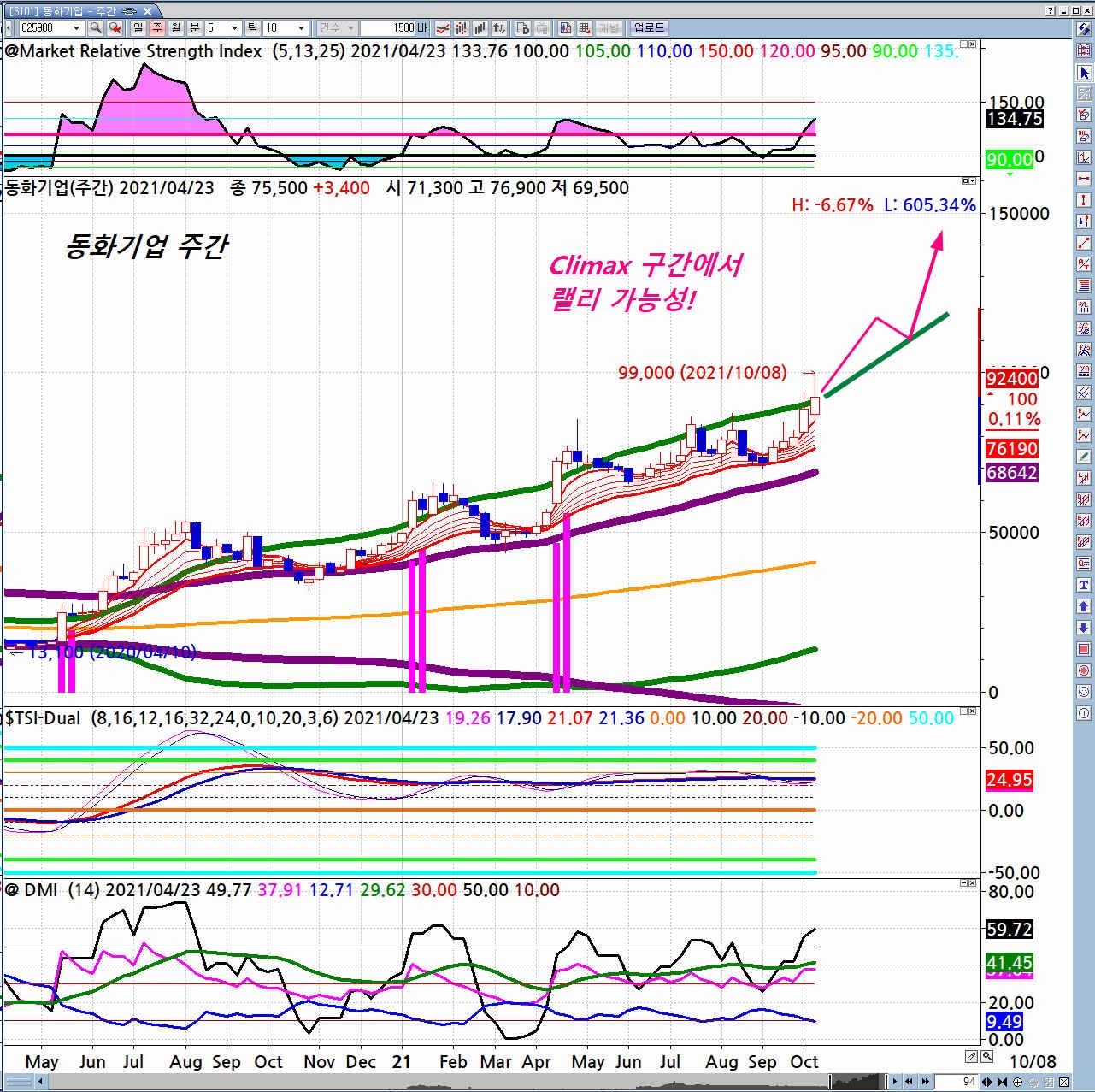Click the smiley face symbol tool
The image size is (1095, 1092).
1084,692
